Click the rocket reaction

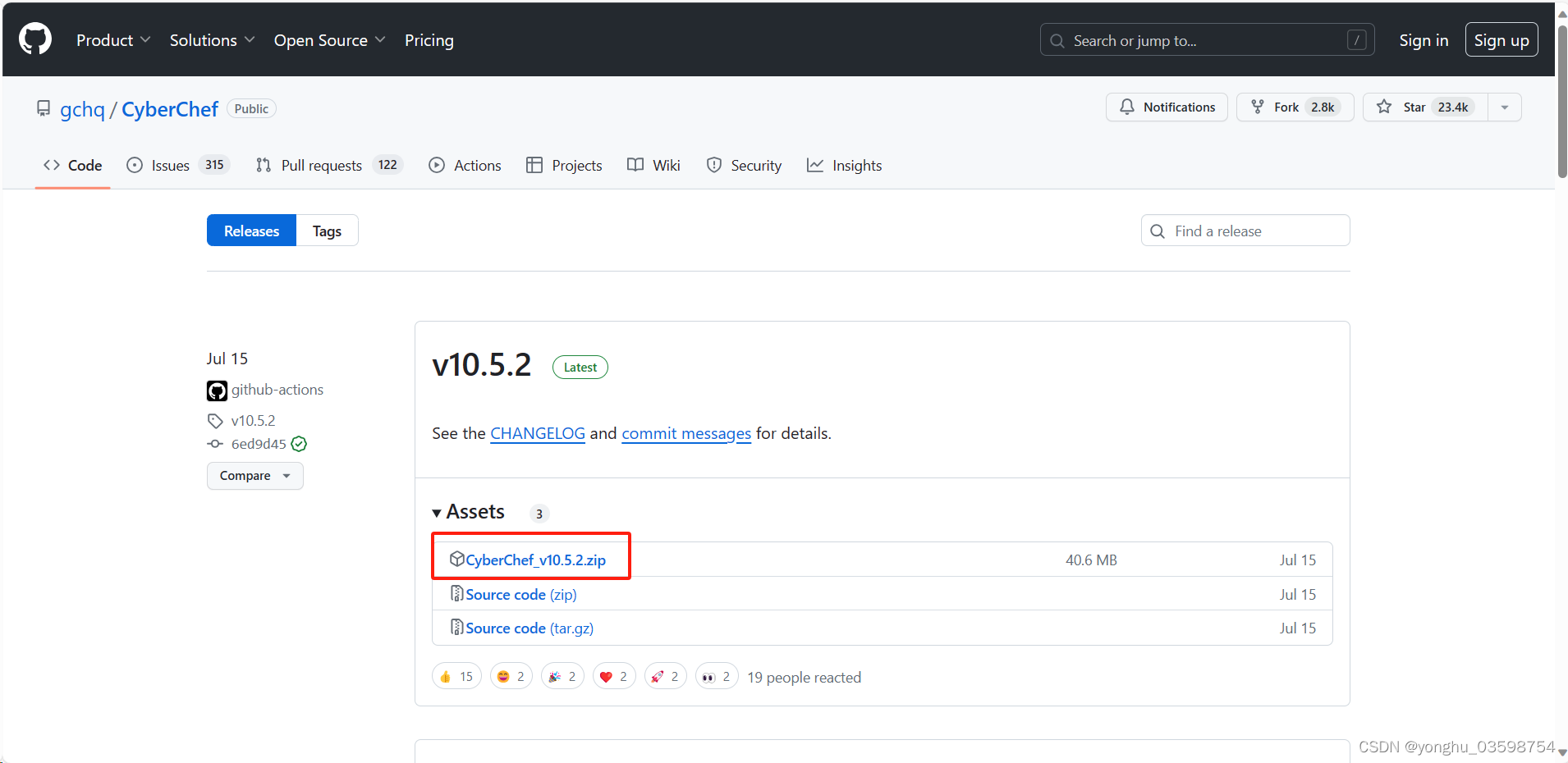pyautogui.click(x=665, y=677)
